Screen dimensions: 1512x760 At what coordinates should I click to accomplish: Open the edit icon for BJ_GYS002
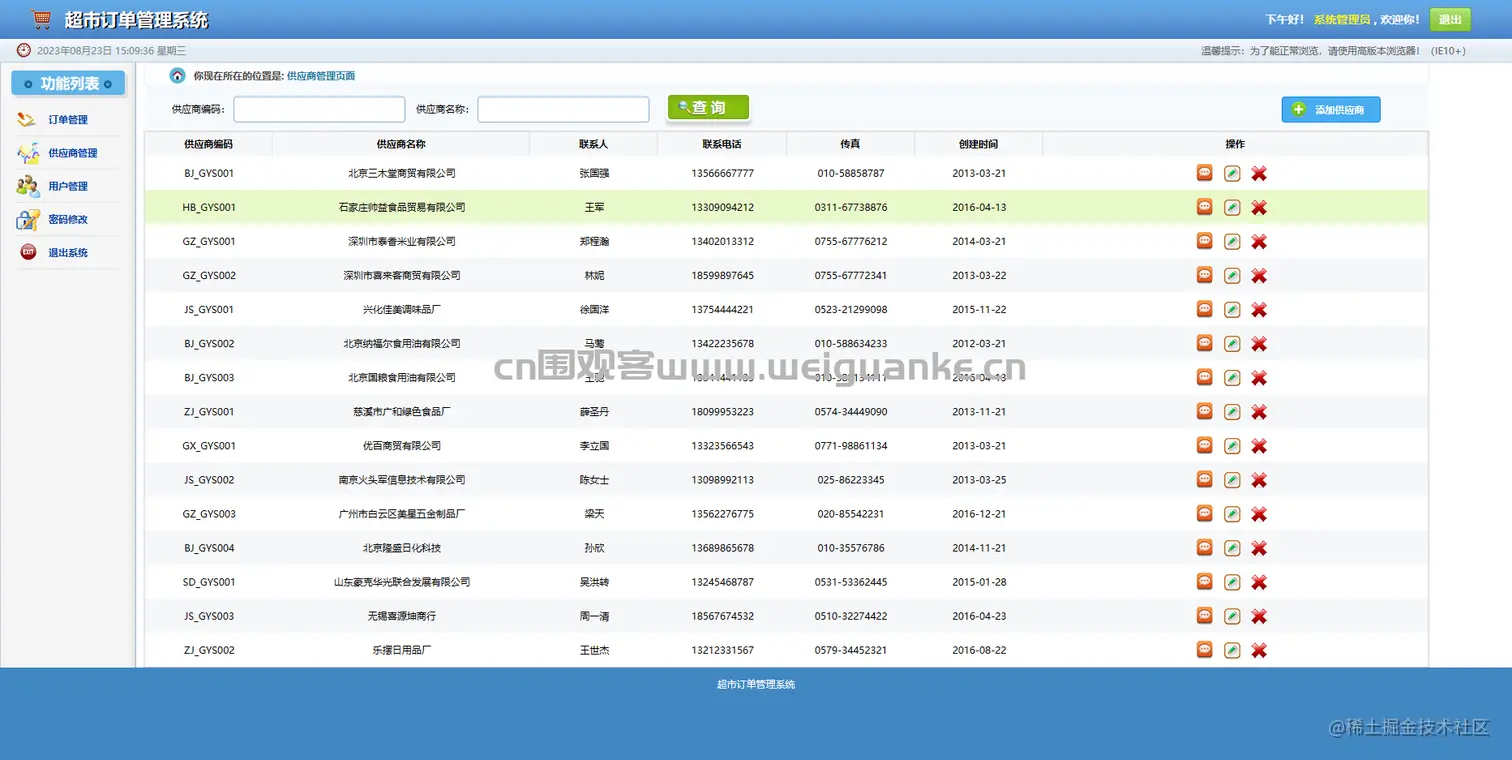pyautogui.click(x=1232, y=343)
